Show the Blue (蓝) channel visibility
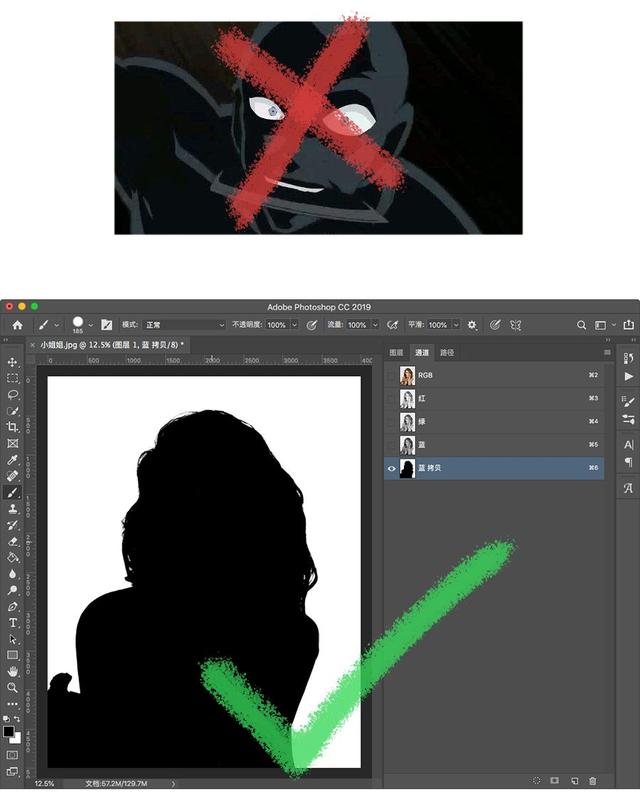640x792 pixels. click(x=391, y=445)
